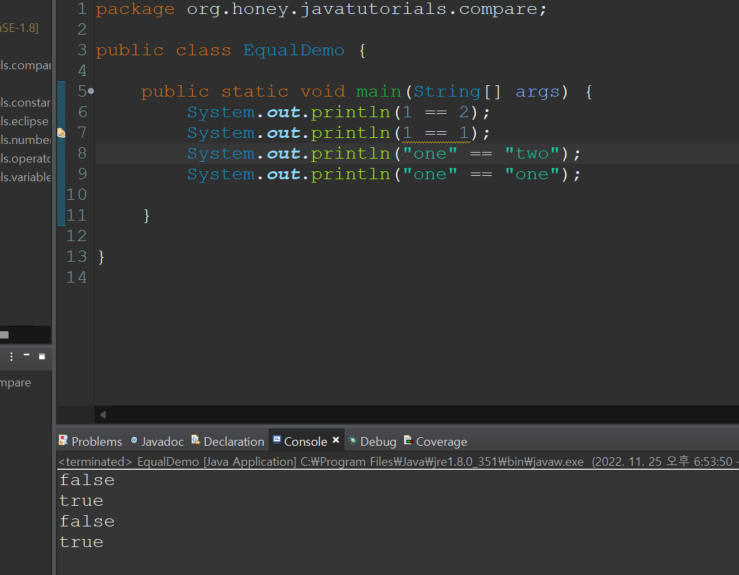Click println on line 9

[x=350, y=175]
